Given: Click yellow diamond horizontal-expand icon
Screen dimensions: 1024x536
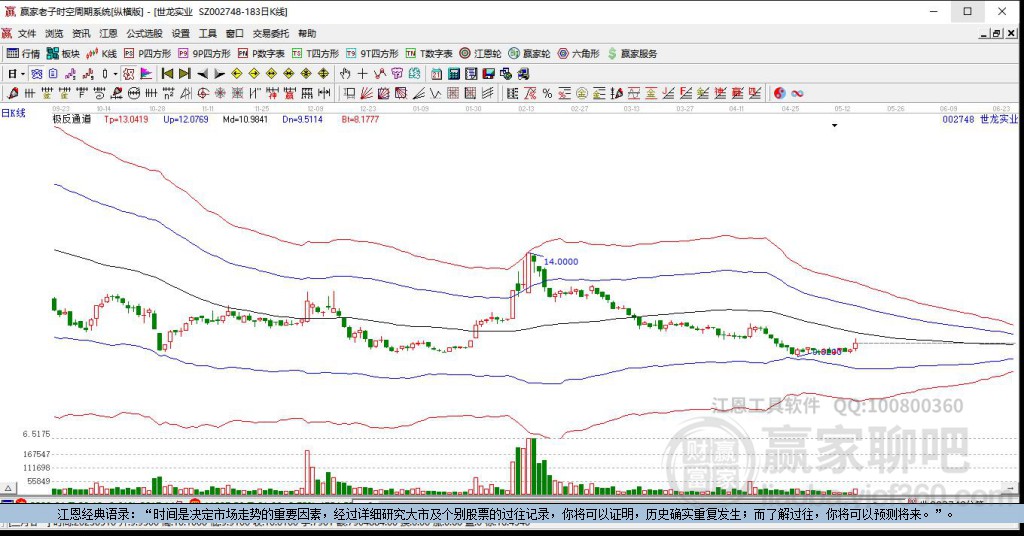Looking at the screenshot, I should (x=271, y=74).
